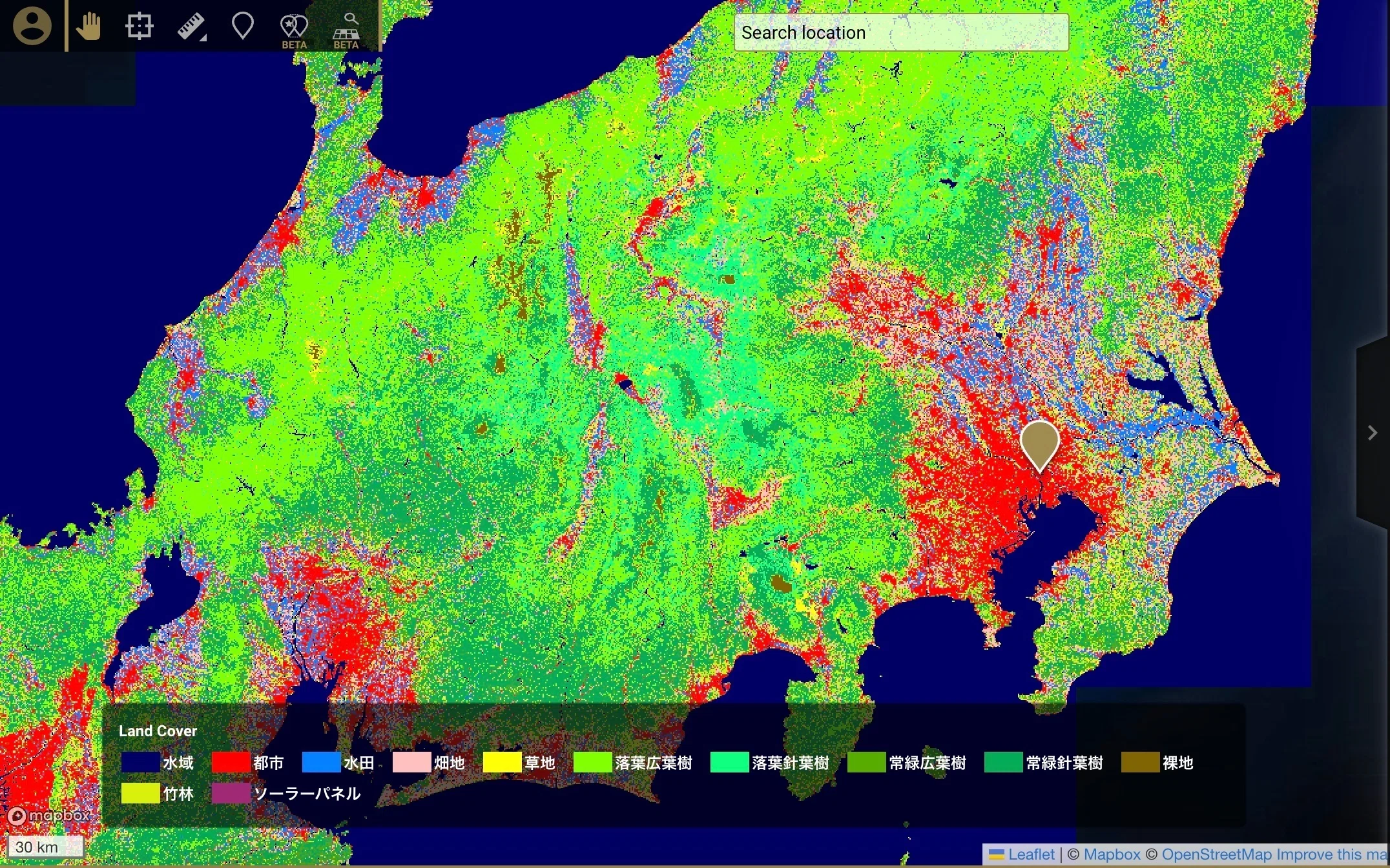Click the 30 km scale bar

click(x=45, y=847)
